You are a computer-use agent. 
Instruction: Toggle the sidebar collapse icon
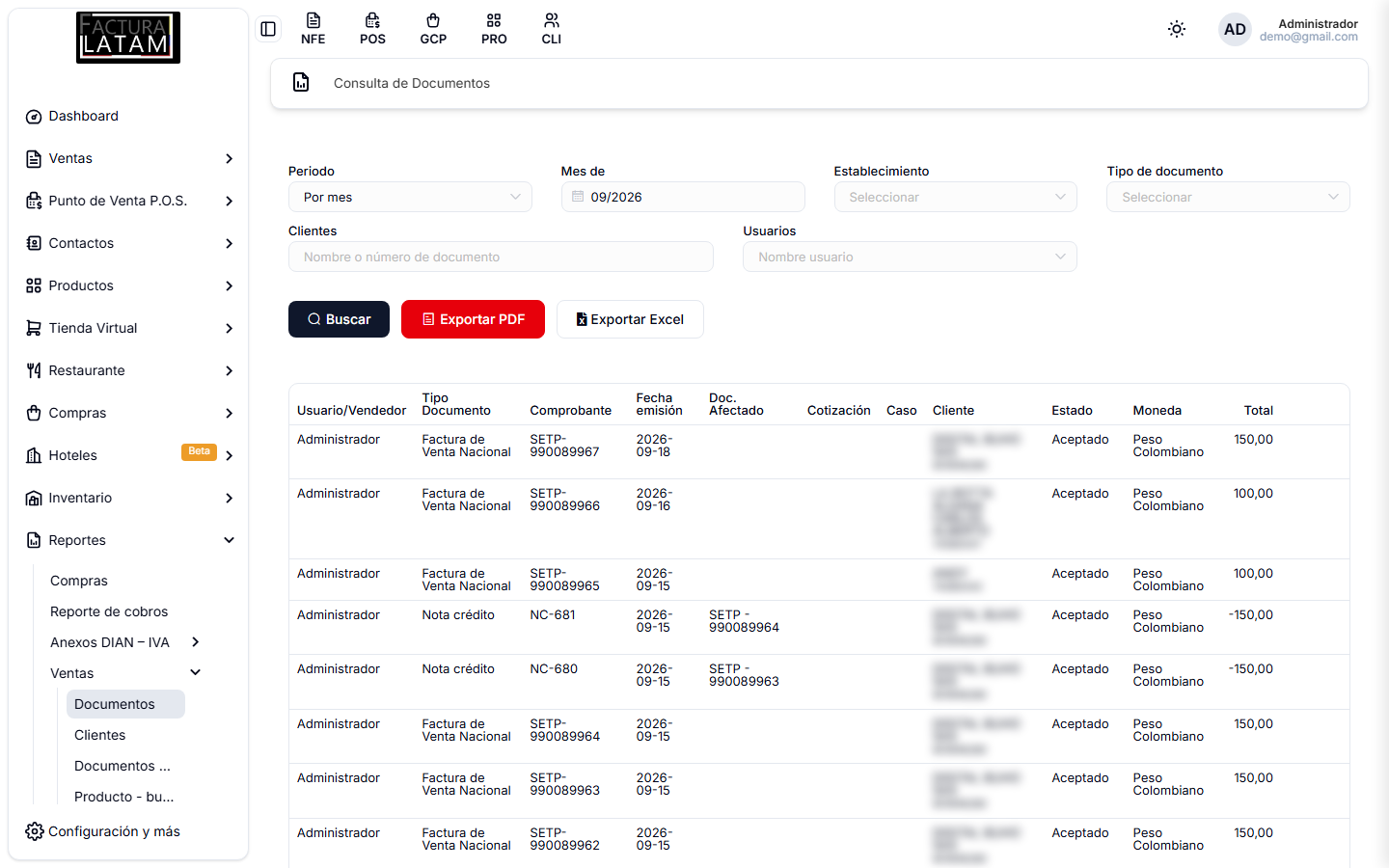[268, 29]
